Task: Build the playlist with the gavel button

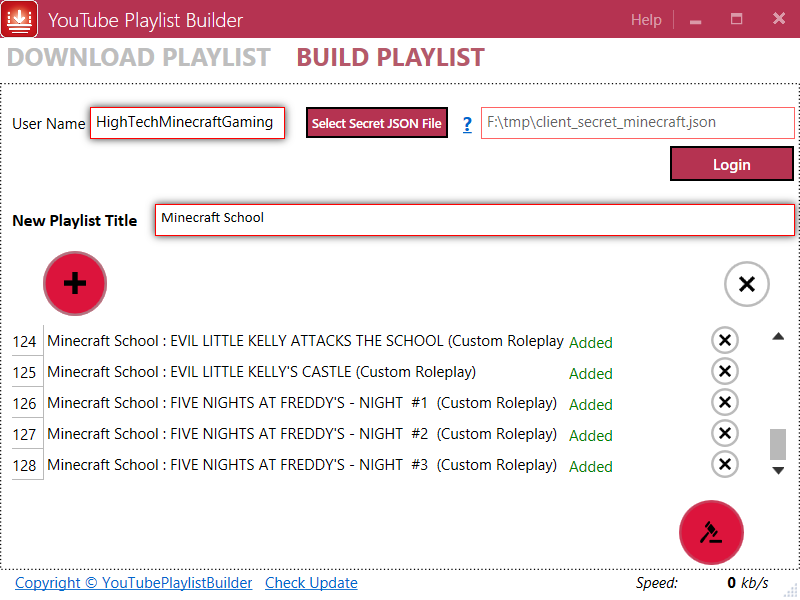Action: 711,532
